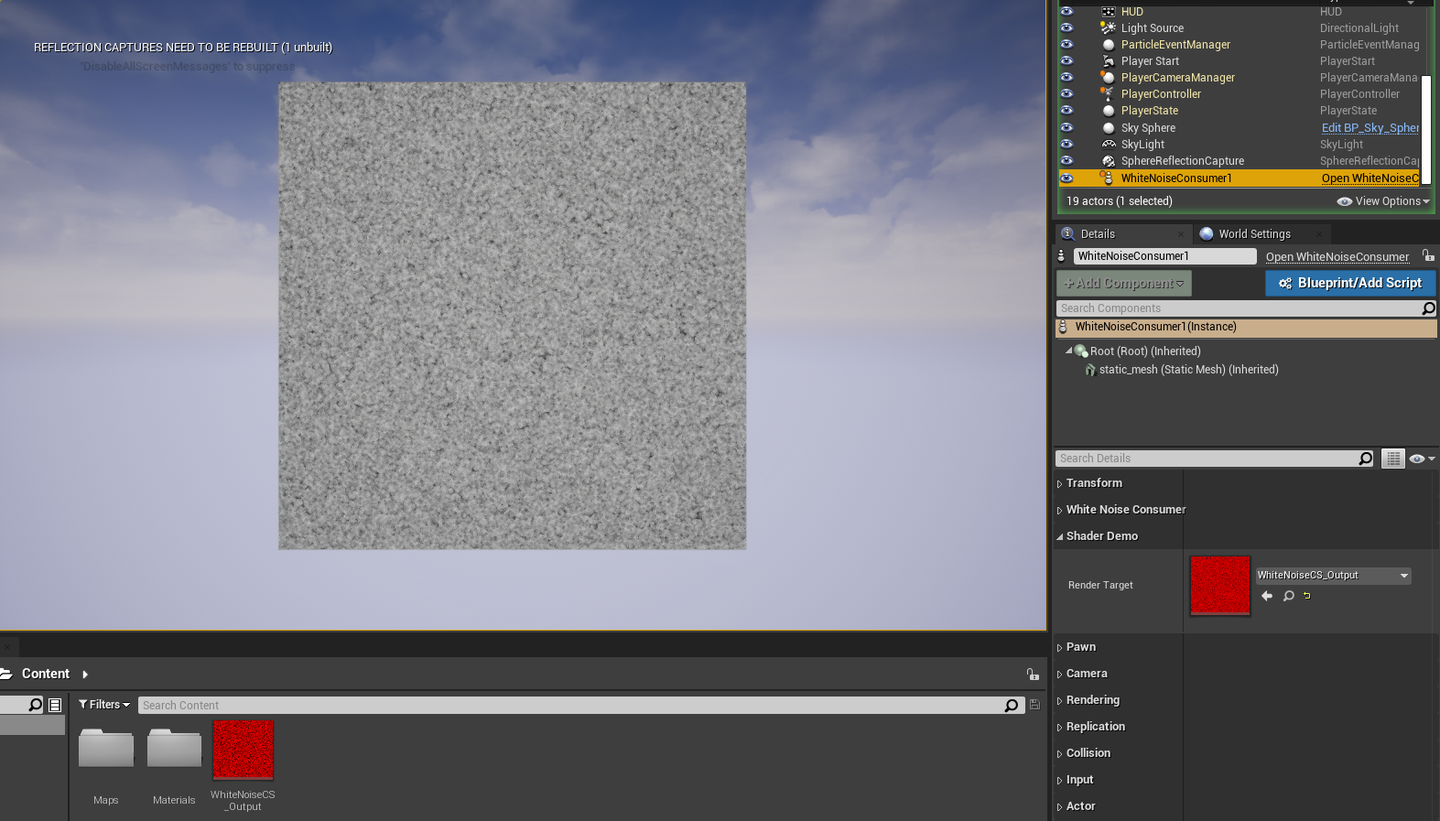Viewport: 1440px width, 821px height.
Task: Click the Blueprint/Add Script button
Action: coord(1350,282)
